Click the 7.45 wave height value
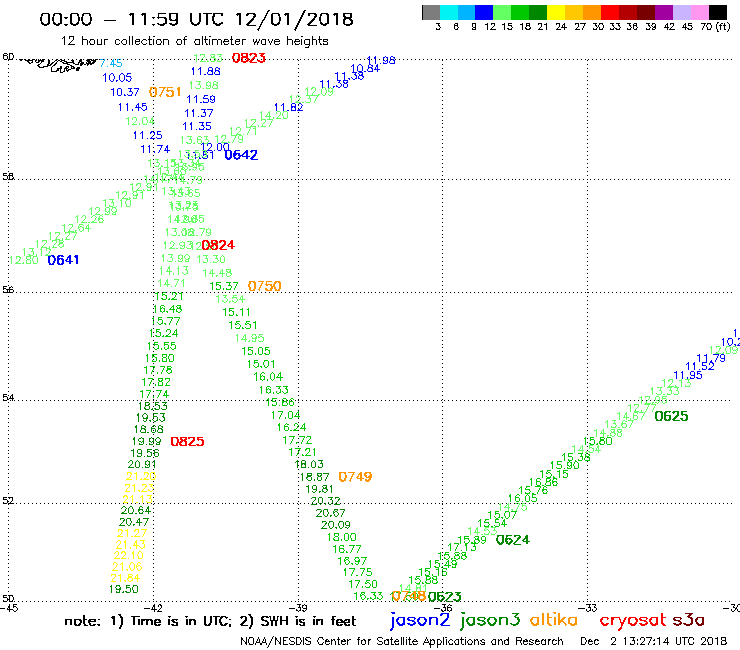The height and width of the screenshot is (650, 740). click(111, 63)
